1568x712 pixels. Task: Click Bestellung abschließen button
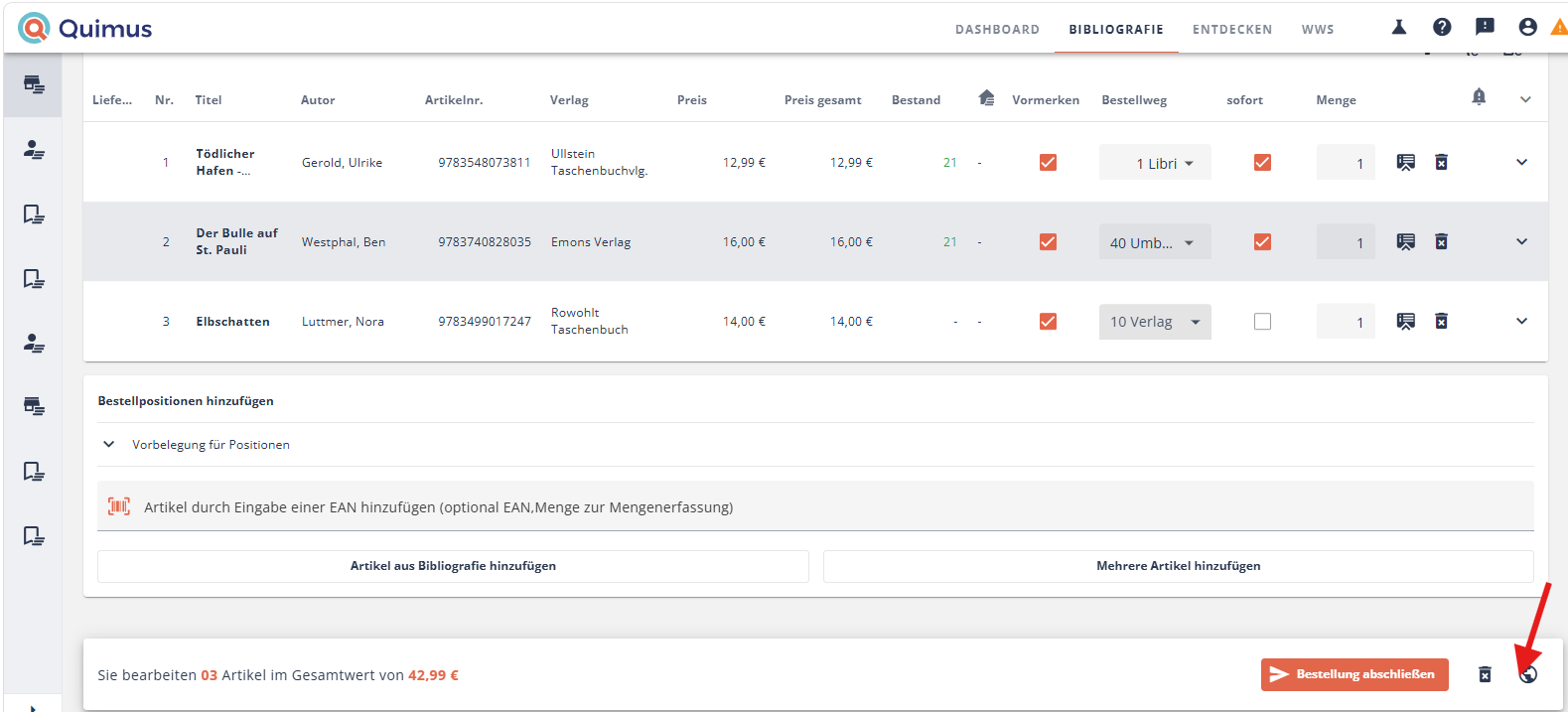click(1354, 674)
